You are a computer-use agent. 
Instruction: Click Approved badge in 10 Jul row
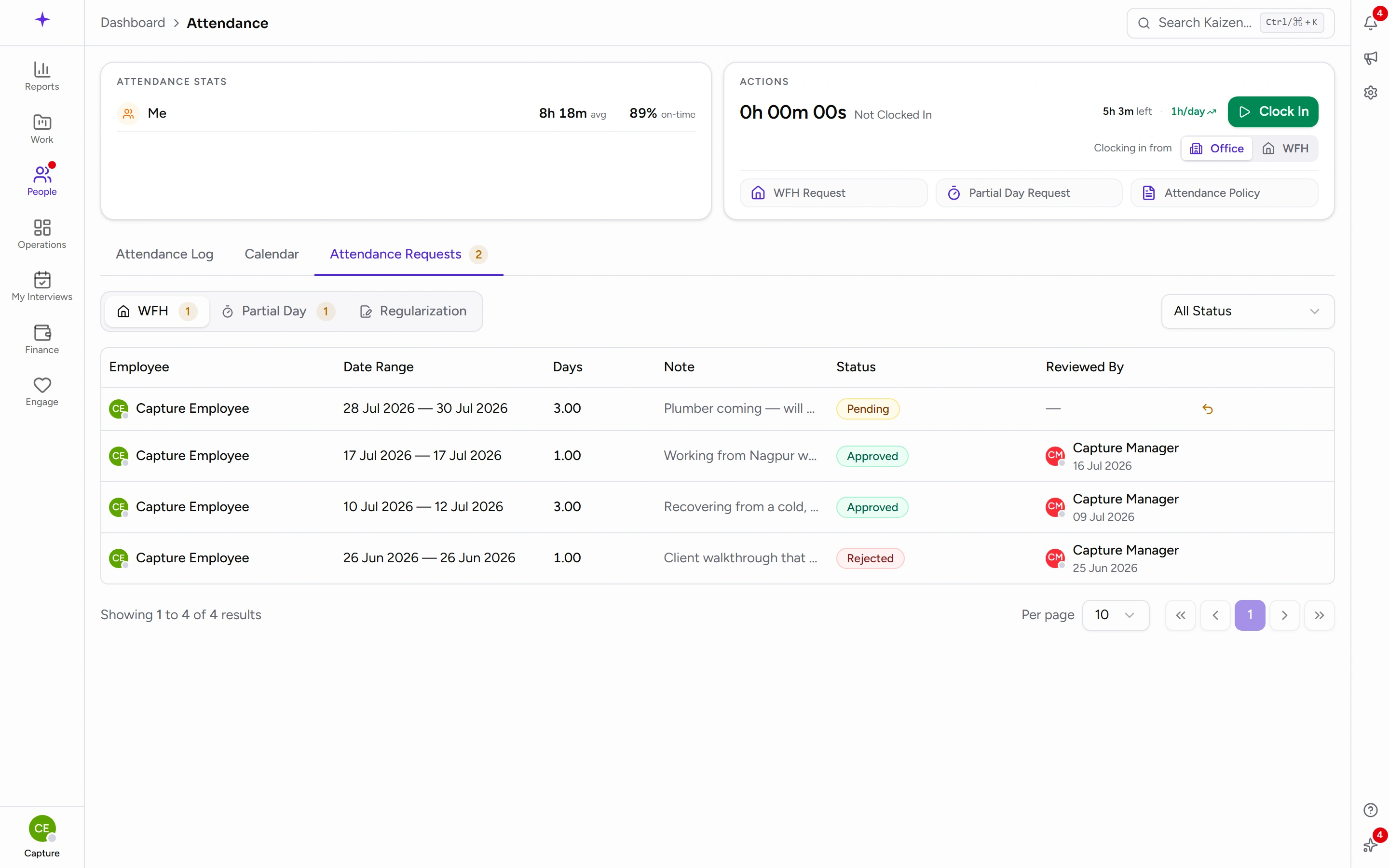point(872,507)
